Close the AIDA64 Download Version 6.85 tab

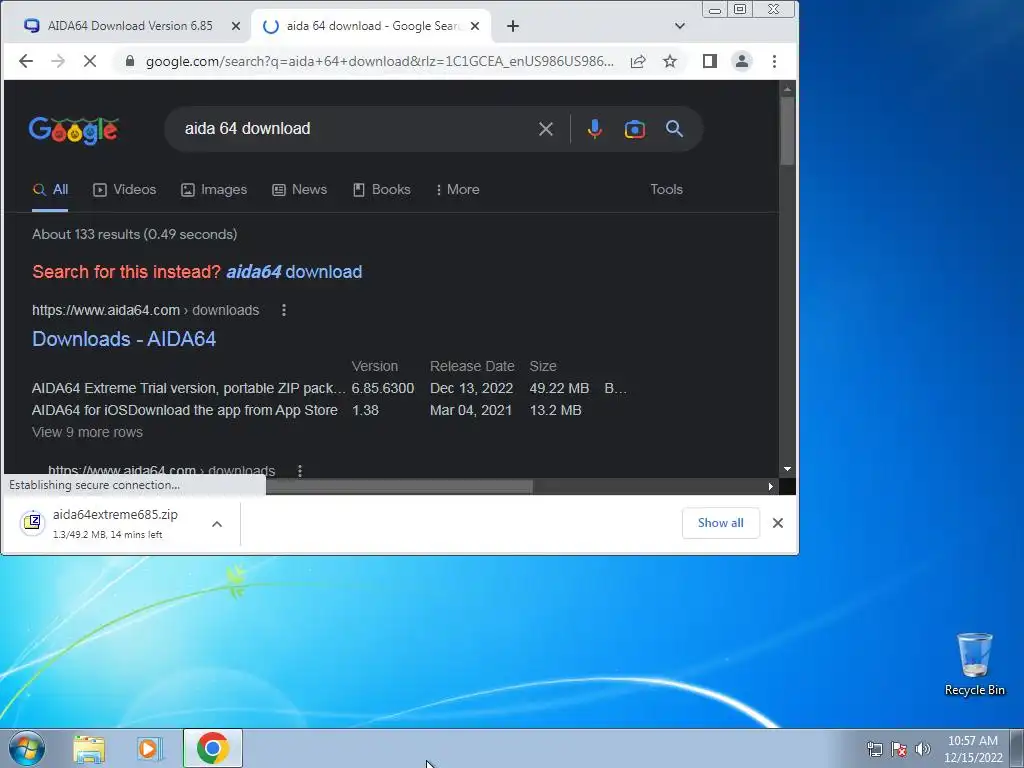[x=236, y=26]
